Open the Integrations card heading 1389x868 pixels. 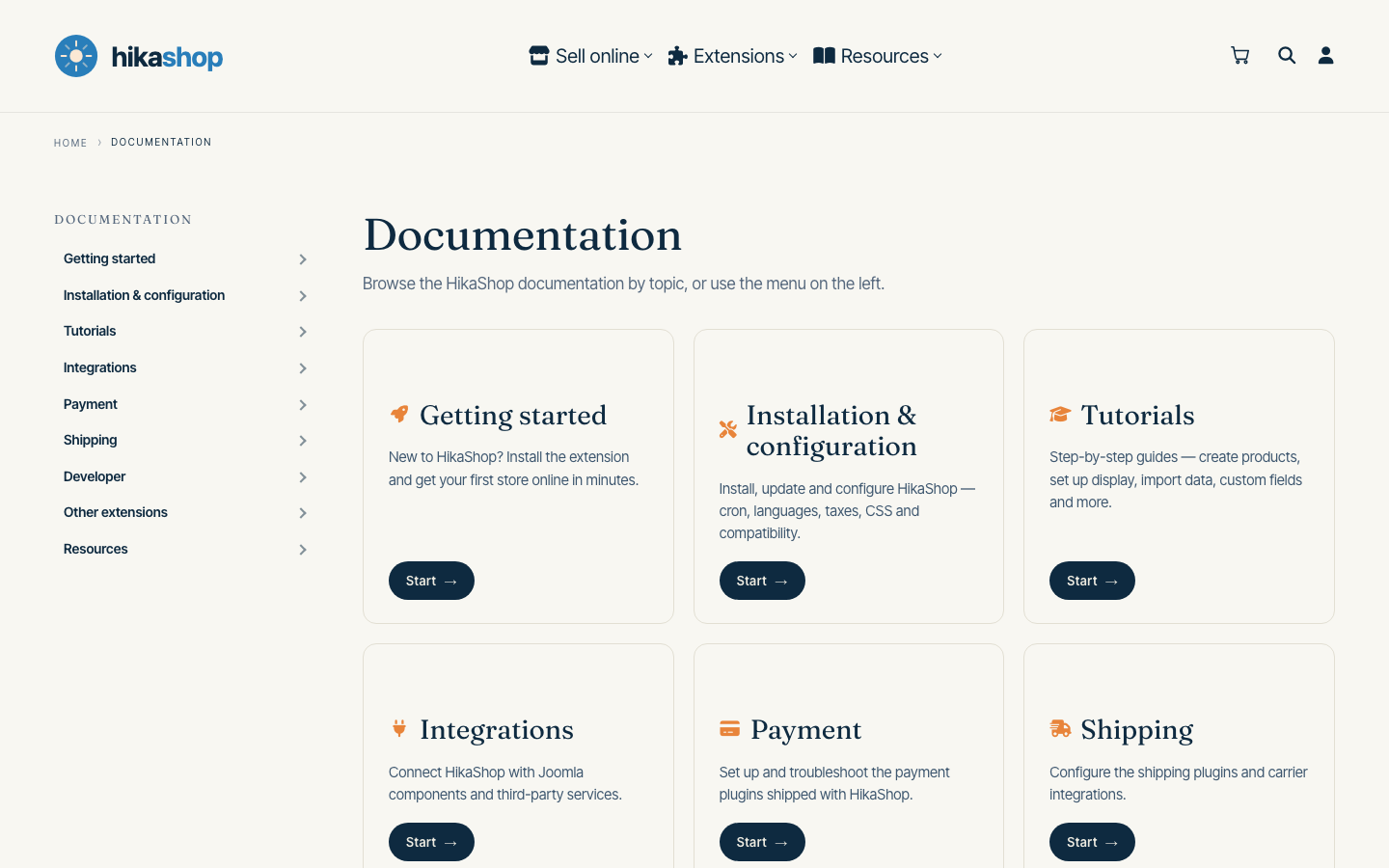pyautogui.click(x=497, y=730)
